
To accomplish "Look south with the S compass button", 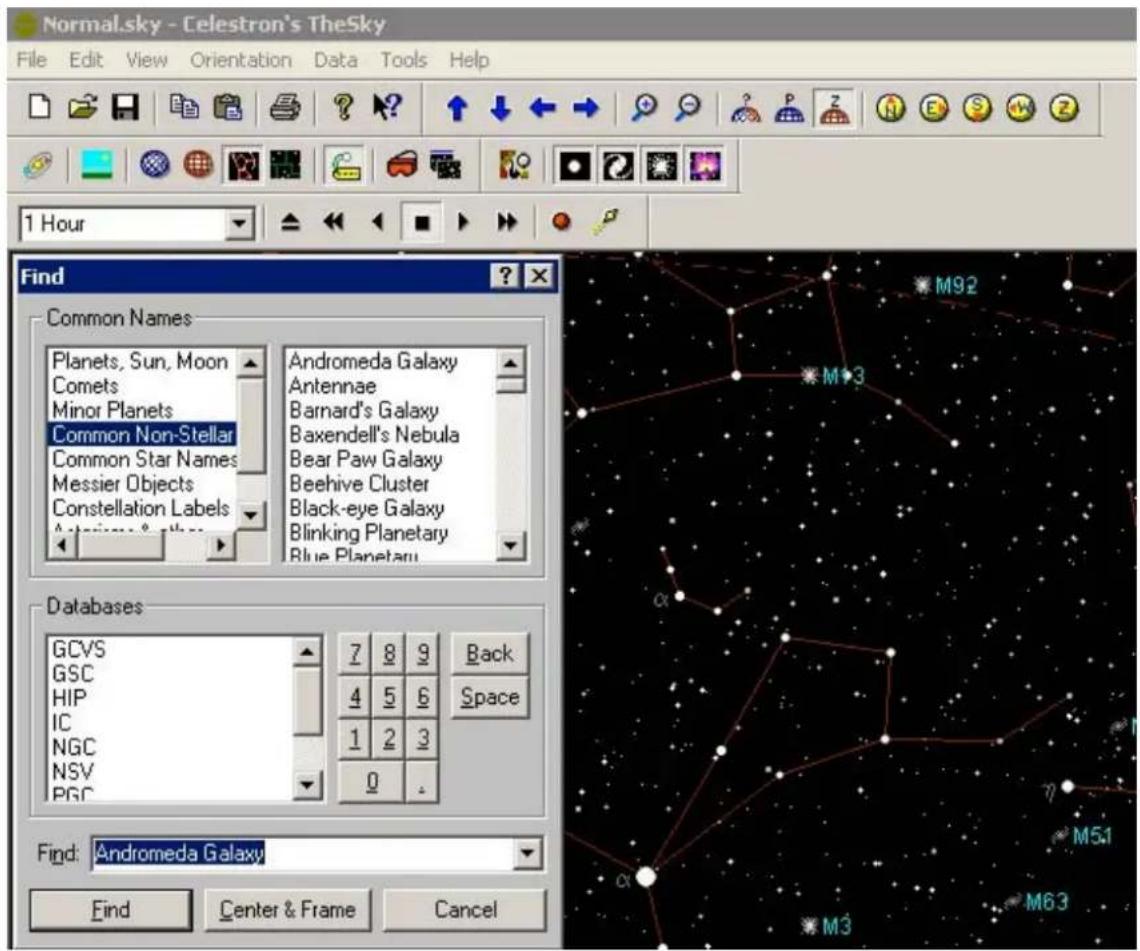I will coord(977,108).
